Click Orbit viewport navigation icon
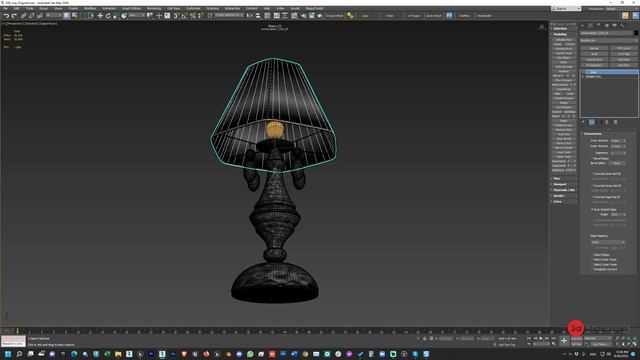 coord(629,344)
